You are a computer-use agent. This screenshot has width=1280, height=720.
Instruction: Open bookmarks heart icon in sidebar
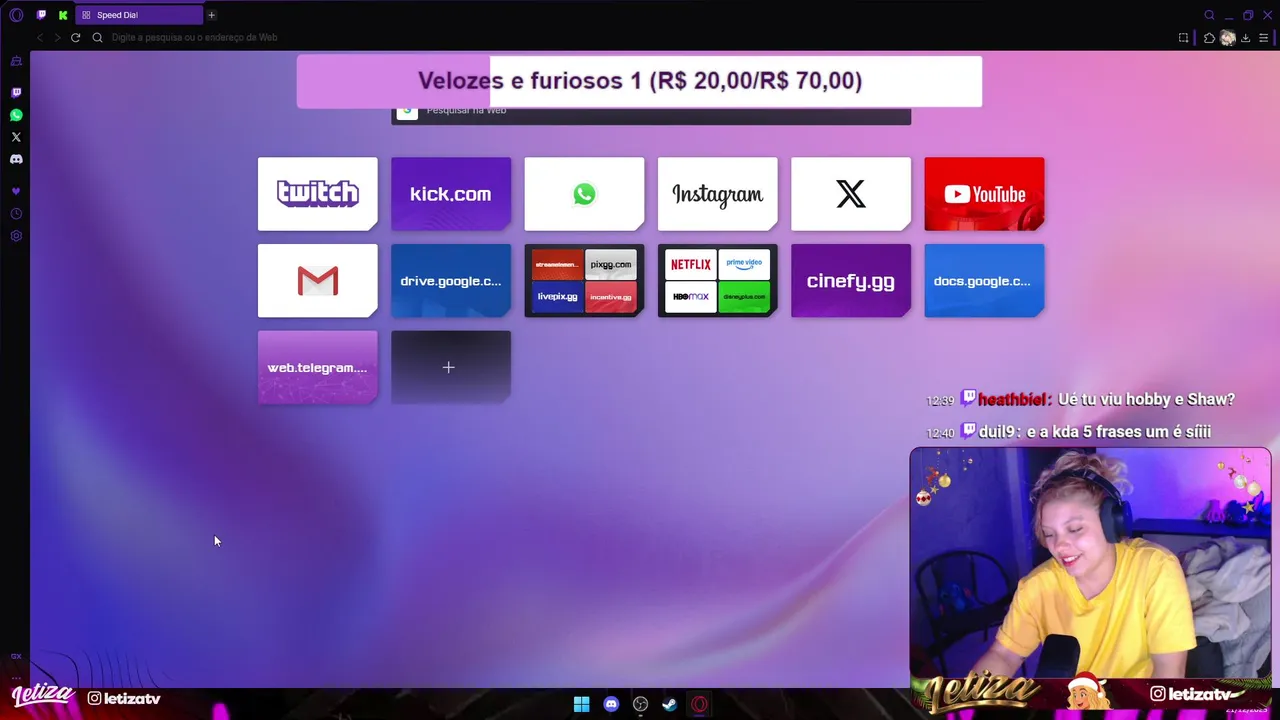tap(16, 191)
